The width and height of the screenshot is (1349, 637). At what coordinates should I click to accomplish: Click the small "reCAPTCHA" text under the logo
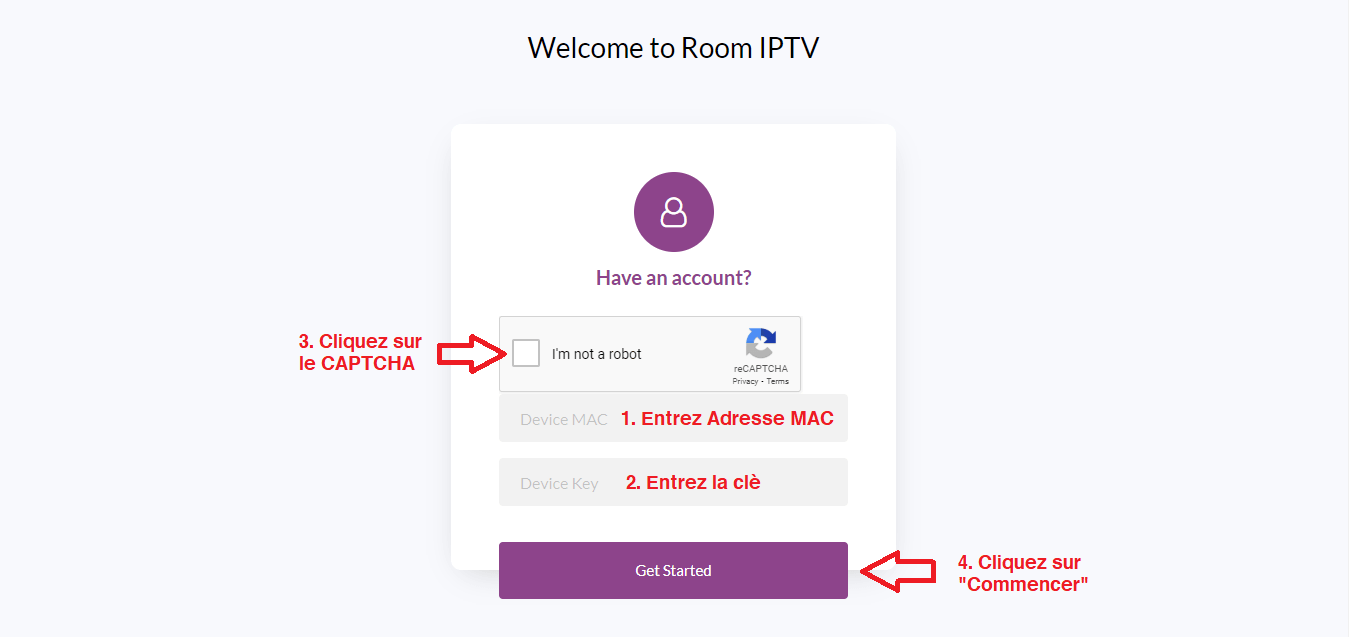pos(760,369)
